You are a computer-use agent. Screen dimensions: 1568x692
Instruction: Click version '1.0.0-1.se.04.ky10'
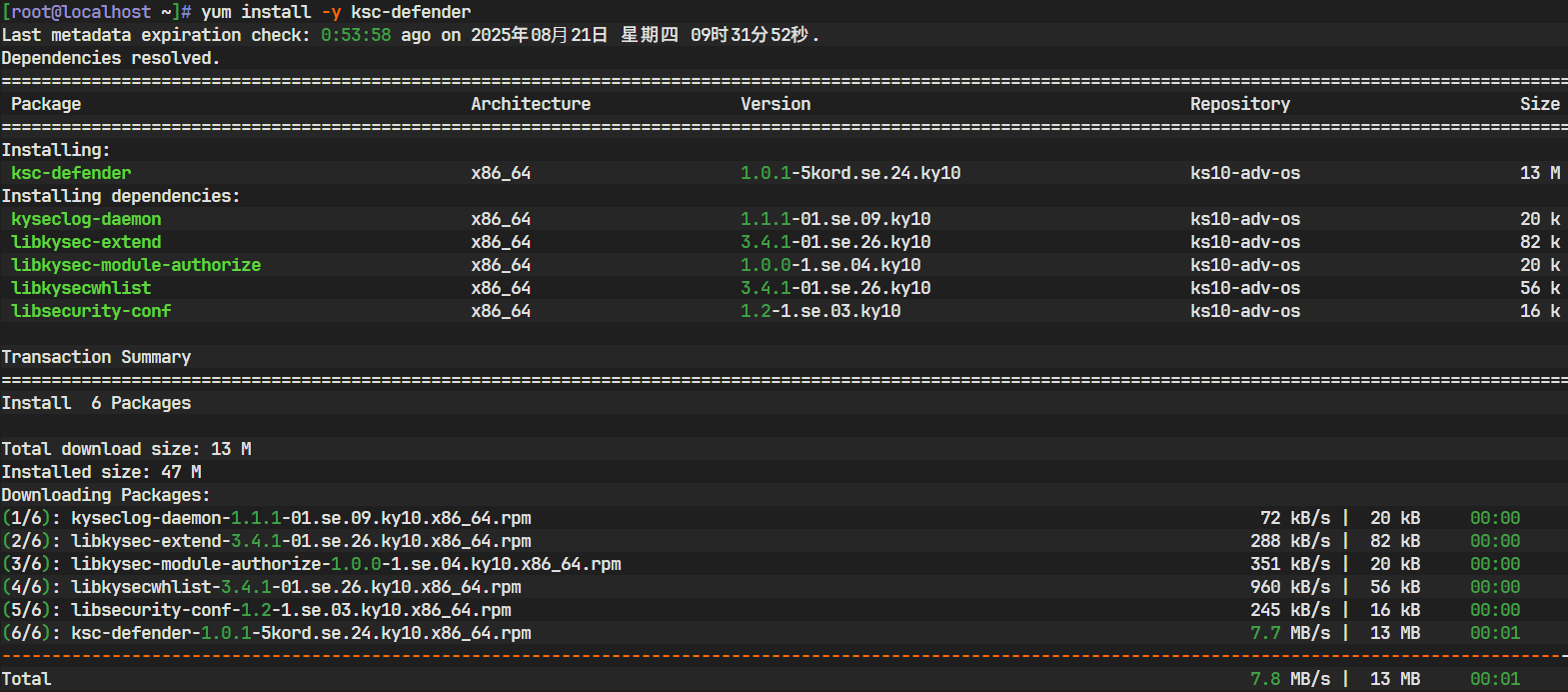830,265
